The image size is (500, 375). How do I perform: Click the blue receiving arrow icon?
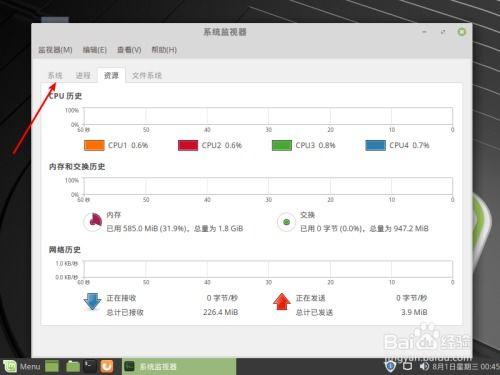tap(92, 302)
